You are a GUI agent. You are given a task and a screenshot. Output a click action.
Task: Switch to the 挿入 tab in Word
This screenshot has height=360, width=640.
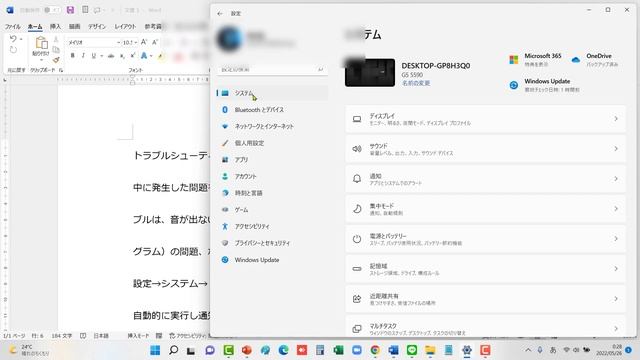click(x=55, y=27)
